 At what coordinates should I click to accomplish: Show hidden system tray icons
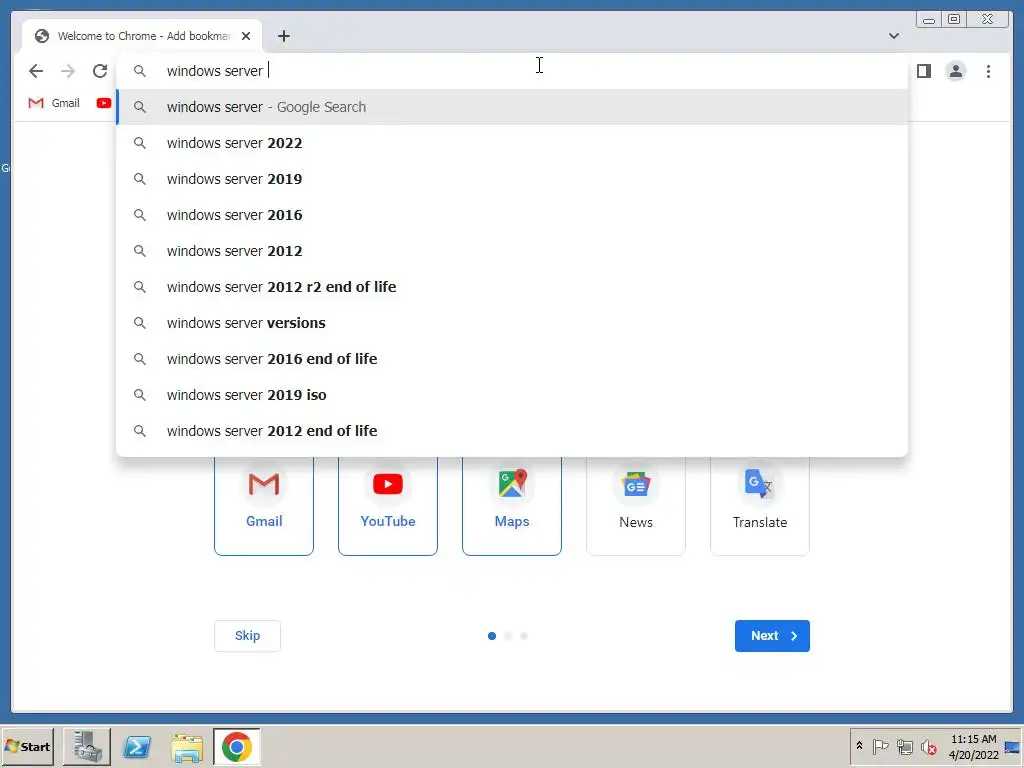(859, 746)
